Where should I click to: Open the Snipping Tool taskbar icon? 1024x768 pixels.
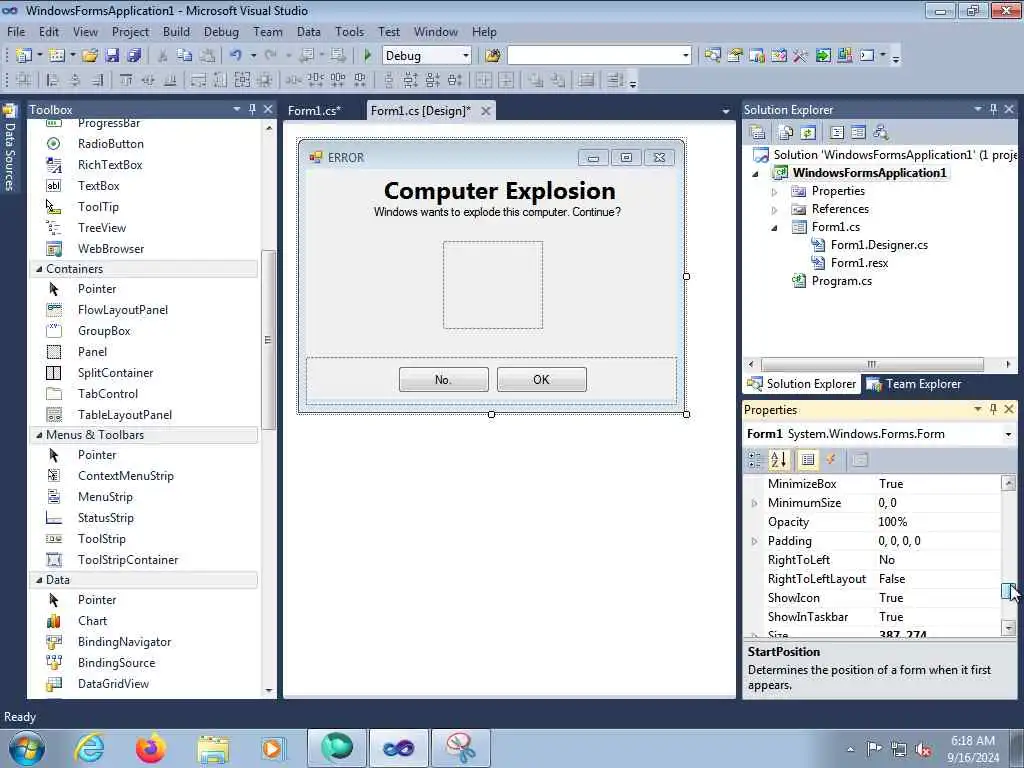(460, 748)
